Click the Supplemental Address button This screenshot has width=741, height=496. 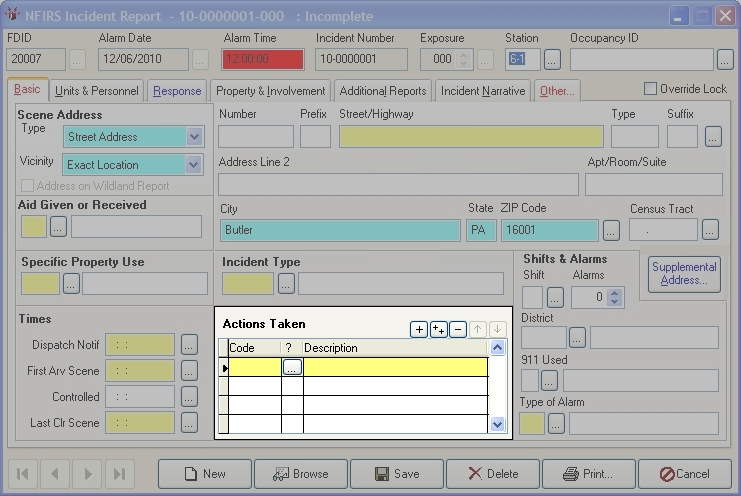coord(684,274)
